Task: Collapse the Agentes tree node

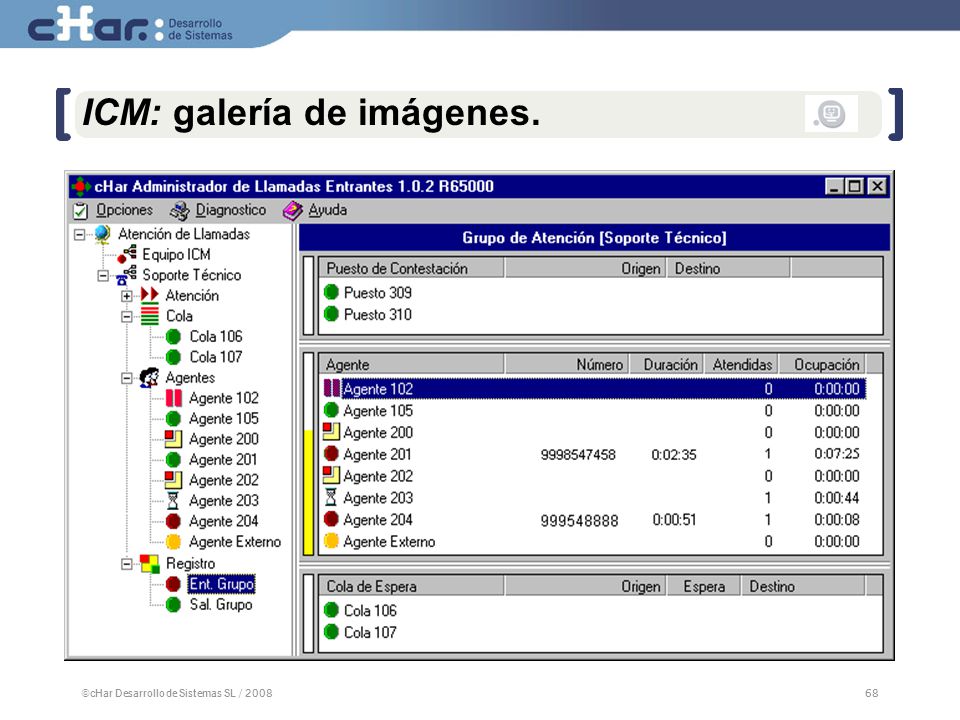Action: 126,378
